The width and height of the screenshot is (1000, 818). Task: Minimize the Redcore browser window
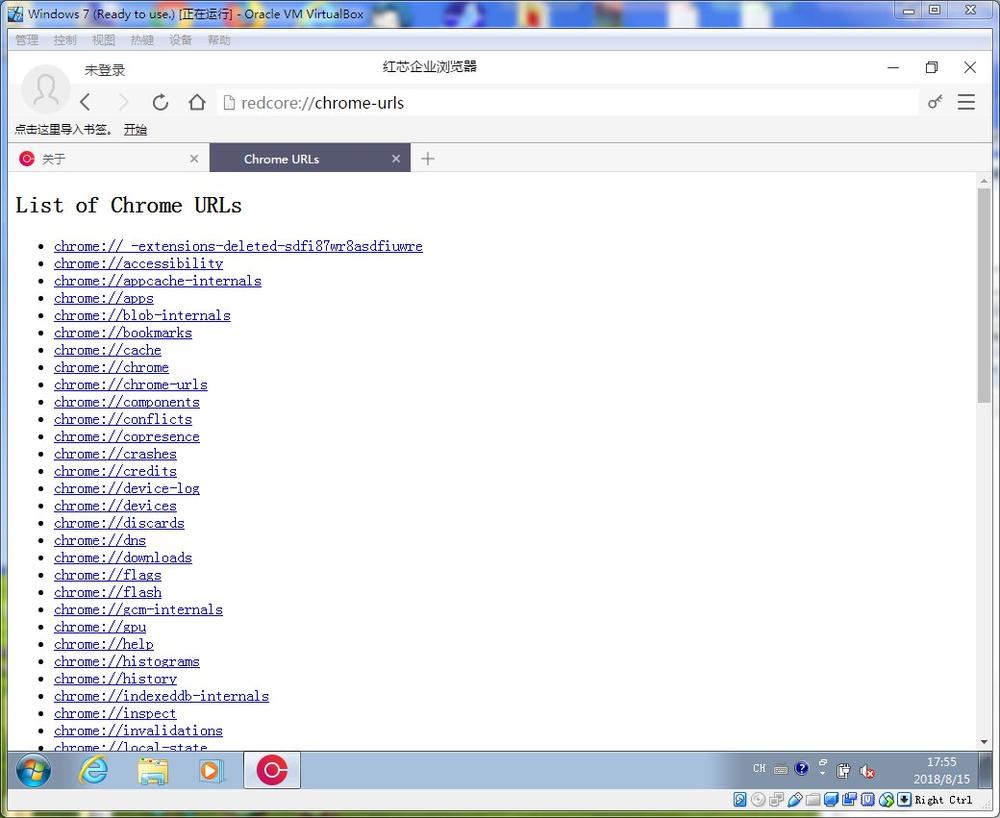click(893, 67)
